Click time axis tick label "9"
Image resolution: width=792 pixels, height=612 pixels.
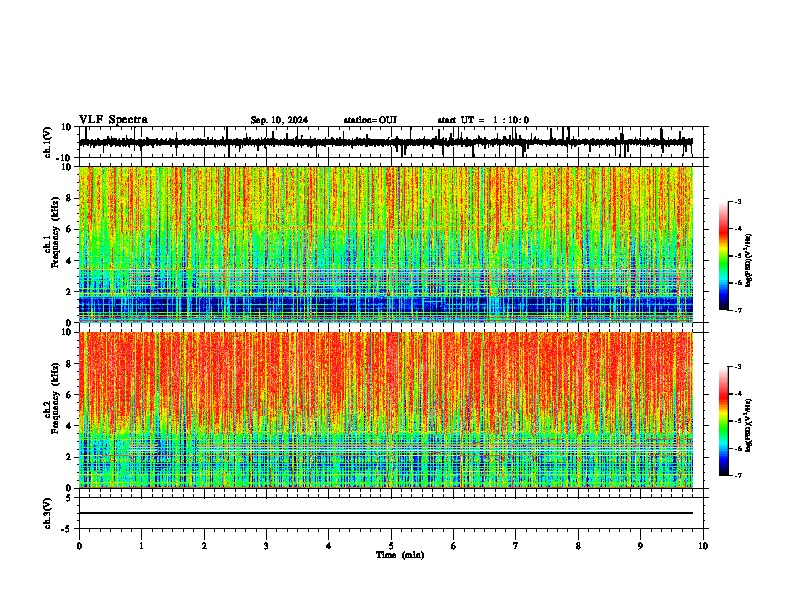[x=640, y=546]
